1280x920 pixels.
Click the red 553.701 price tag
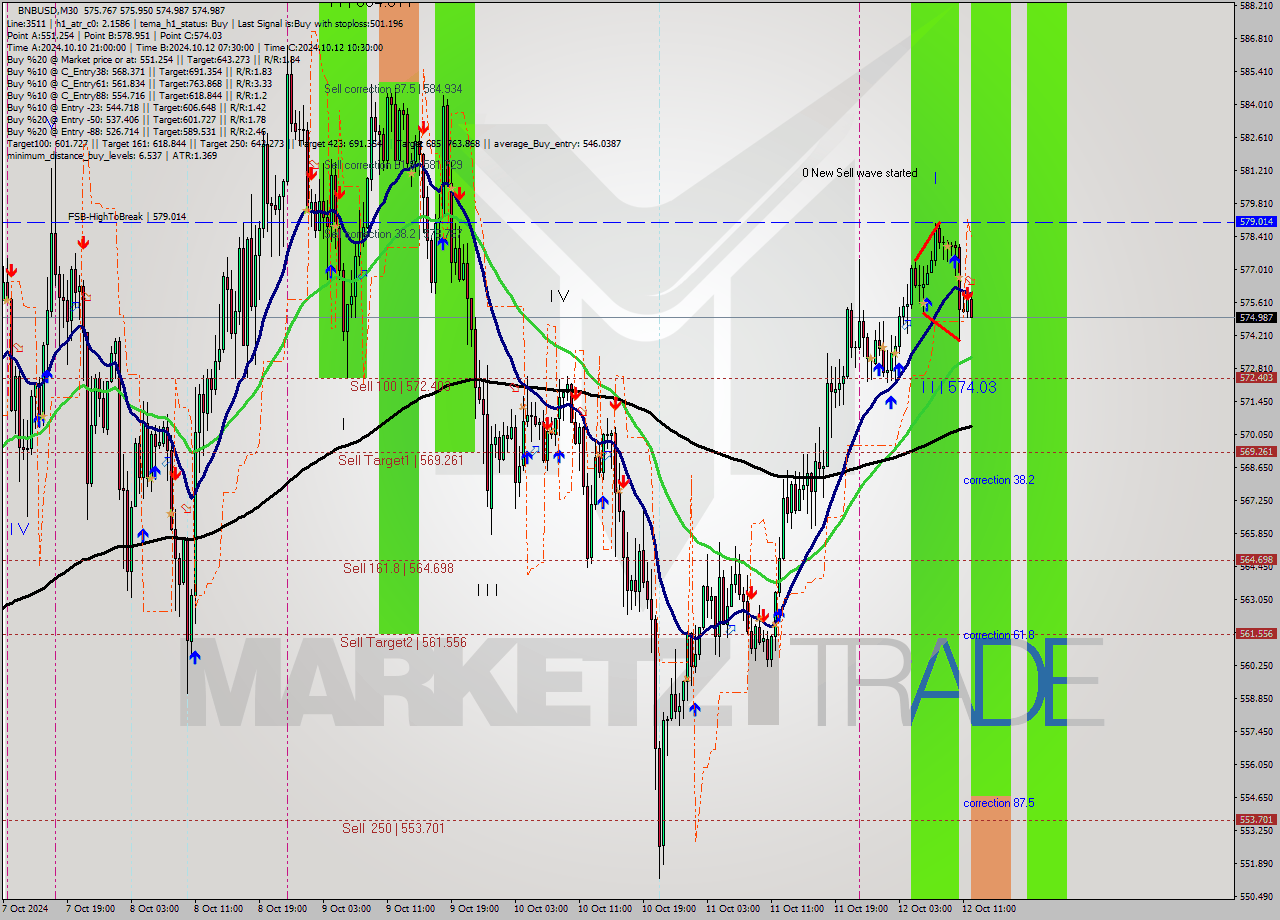(x=1256, y=819)
